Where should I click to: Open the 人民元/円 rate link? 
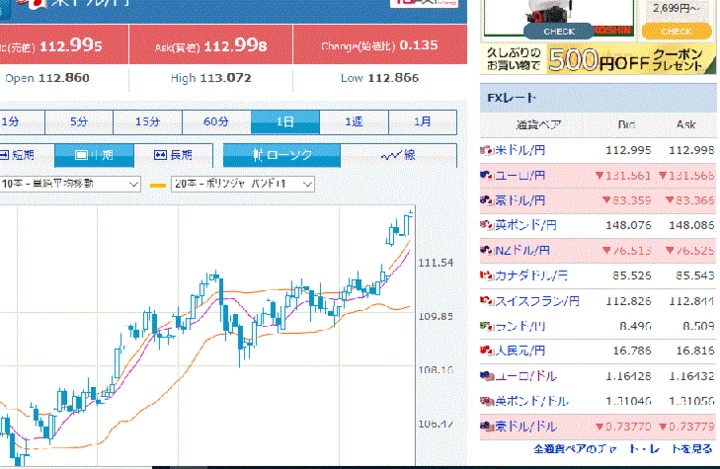click(x=520, y=351)
